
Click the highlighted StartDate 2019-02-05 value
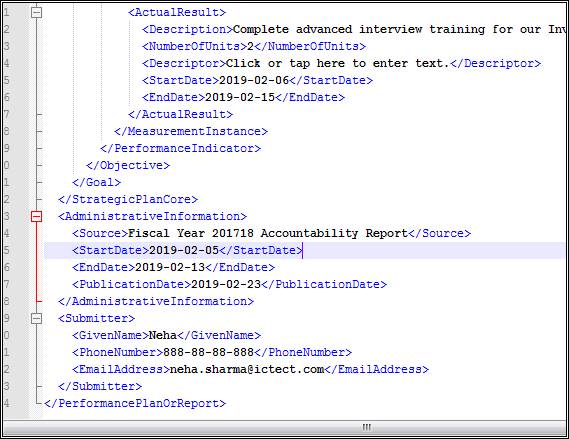click(184, 250)
